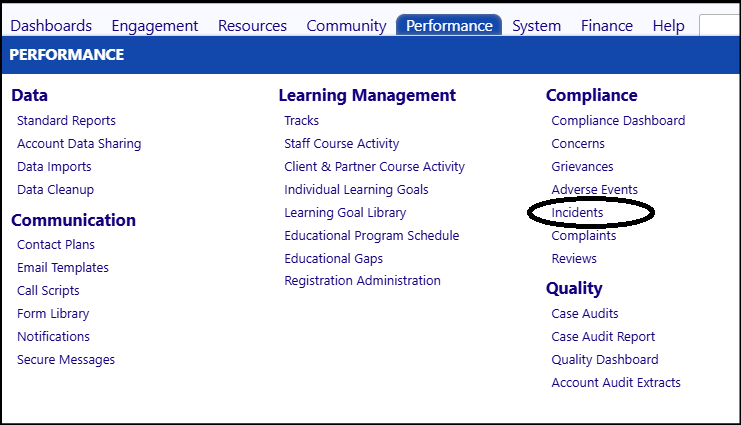Go to Registration Administration

[362, 281]
